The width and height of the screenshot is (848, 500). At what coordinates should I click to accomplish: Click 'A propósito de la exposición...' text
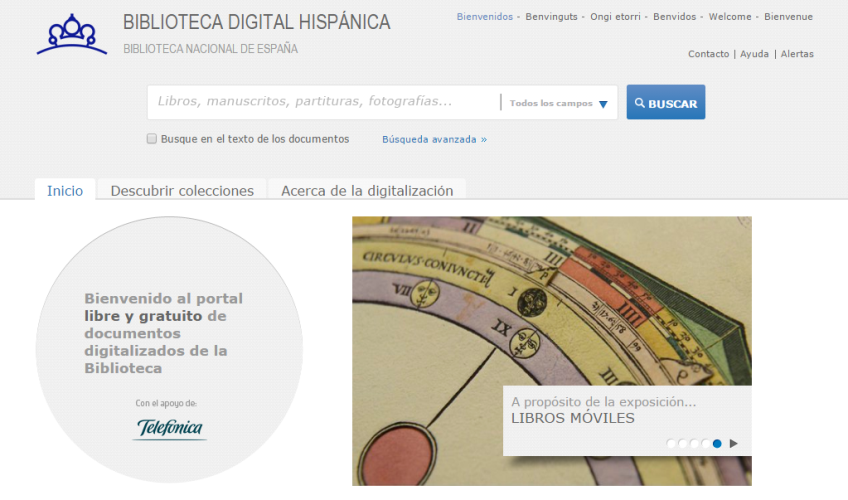(x=604, y=402)
